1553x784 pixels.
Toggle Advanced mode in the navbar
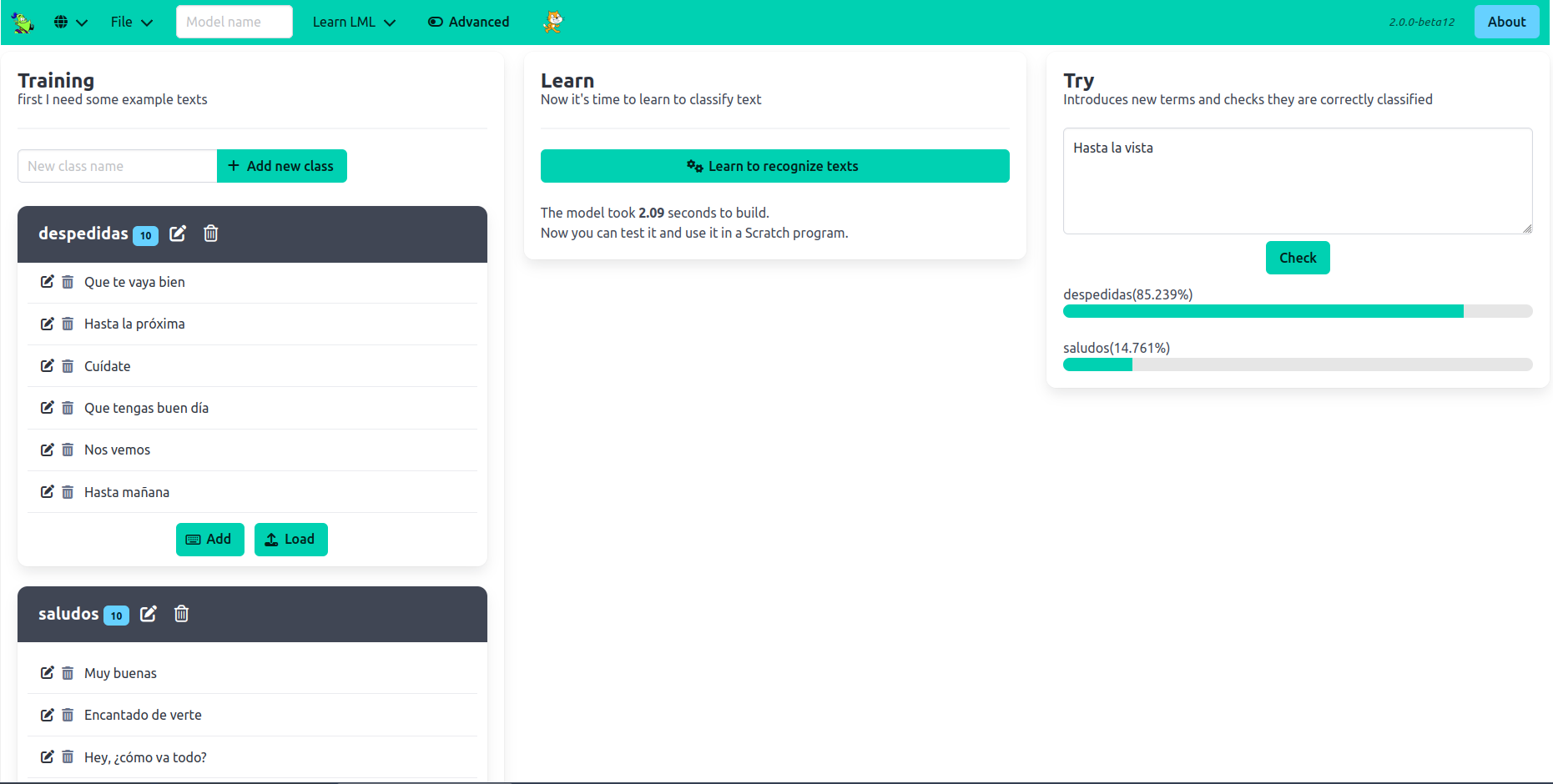coord(468,23)
